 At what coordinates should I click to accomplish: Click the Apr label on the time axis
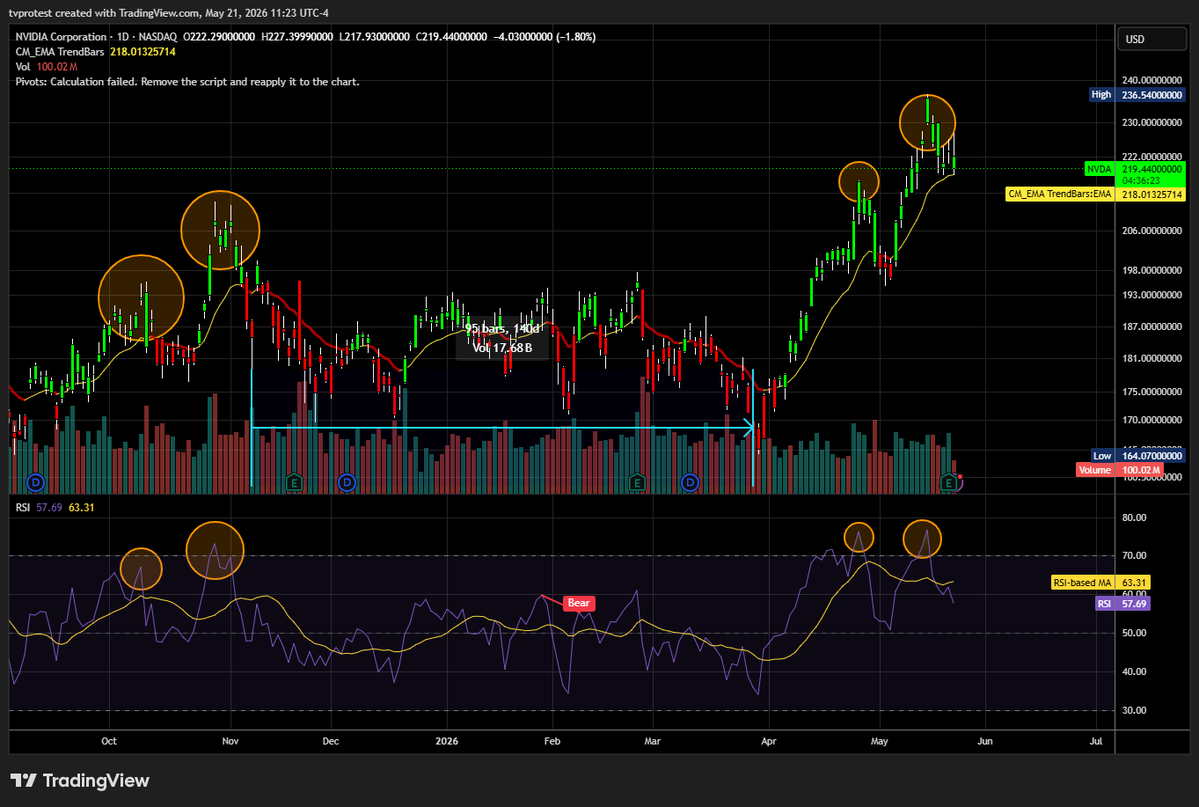pos(768,741)
